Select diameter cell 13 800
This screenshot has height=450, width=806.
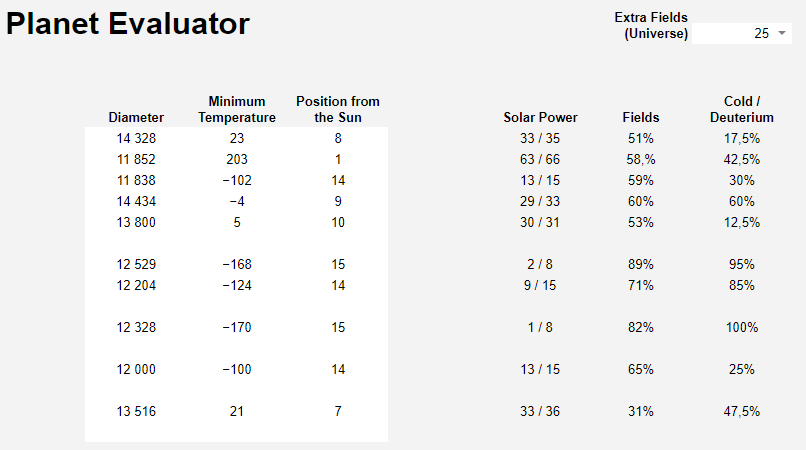click(x=136, y=222)
